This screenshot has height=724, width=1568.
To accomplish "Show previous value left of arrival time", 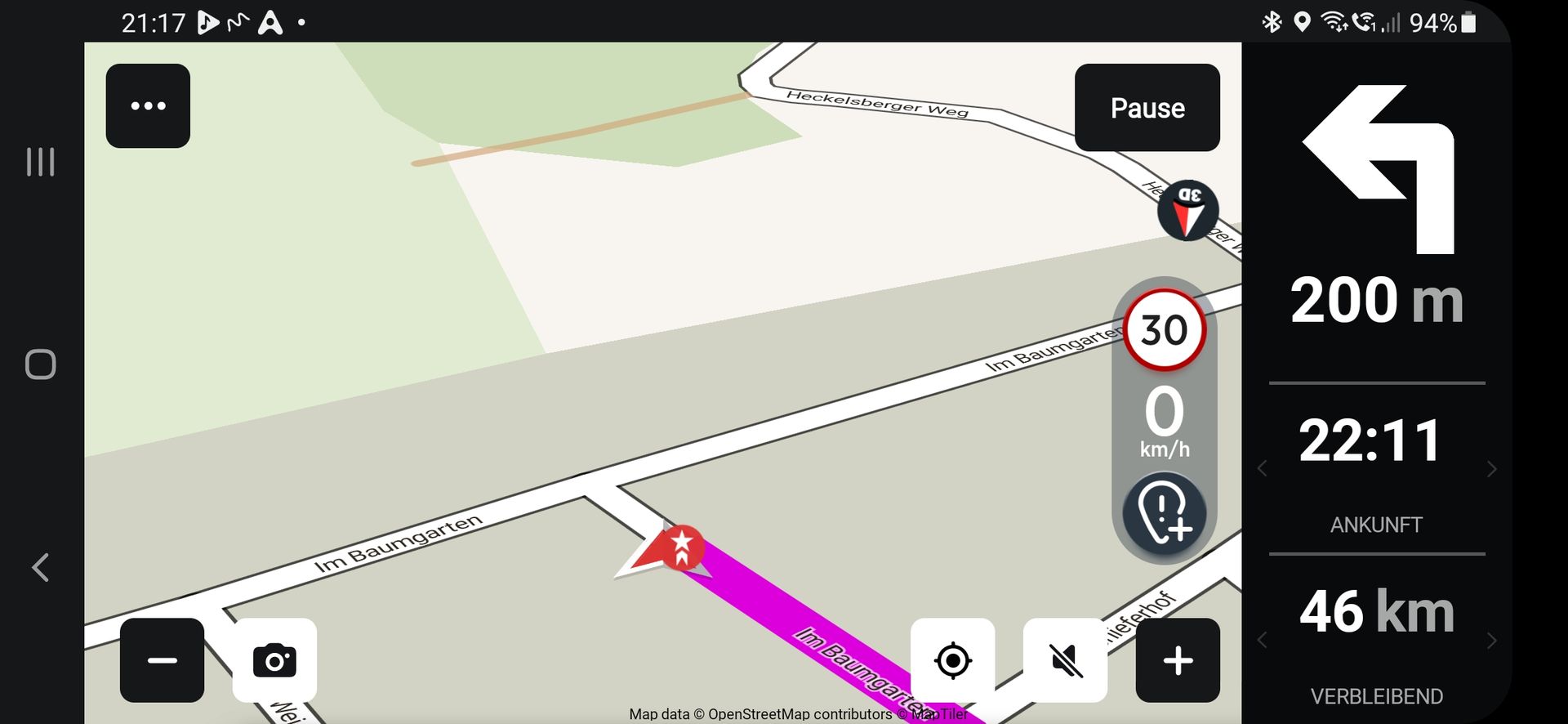I will click(1263, 469).
